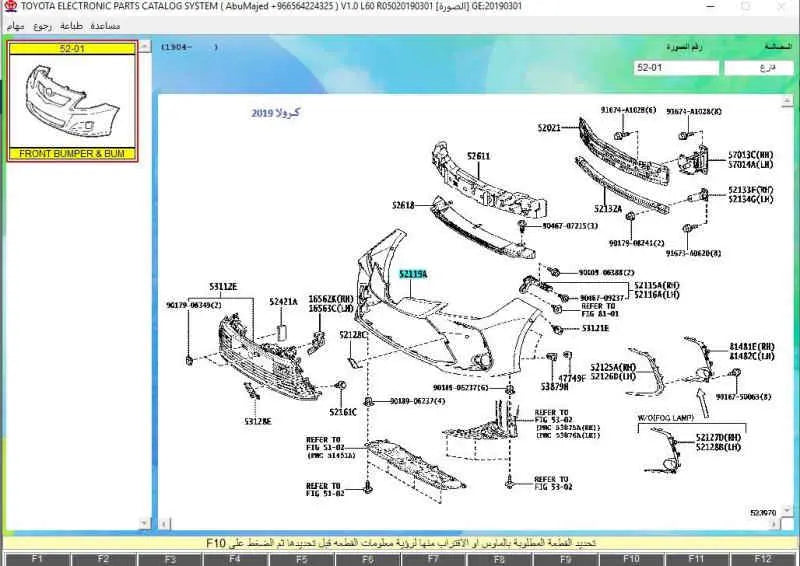This screenshot has width=800, height=566.
Task: Click part label 47749F
Action: pos(572,378)
